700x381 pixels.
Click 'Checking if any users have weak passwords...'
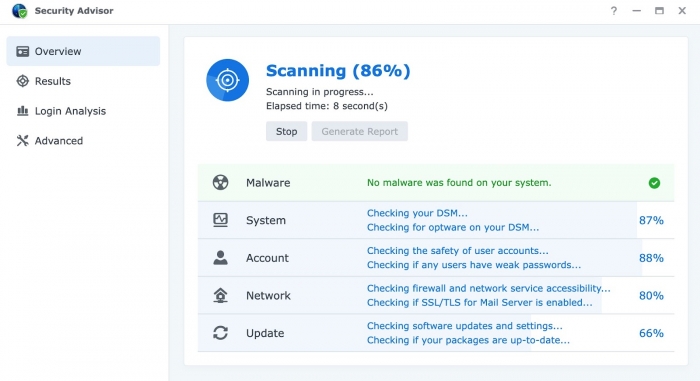[474, 265]
